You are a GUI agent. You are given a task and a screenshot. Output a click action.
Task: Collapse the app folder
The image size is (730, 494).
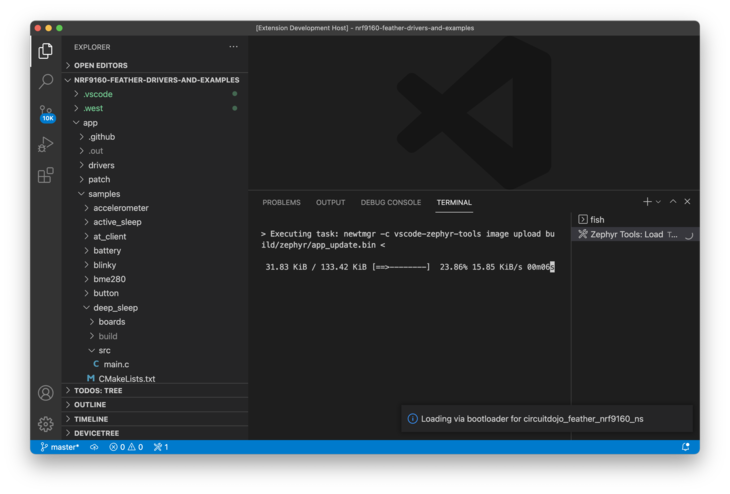155,123
